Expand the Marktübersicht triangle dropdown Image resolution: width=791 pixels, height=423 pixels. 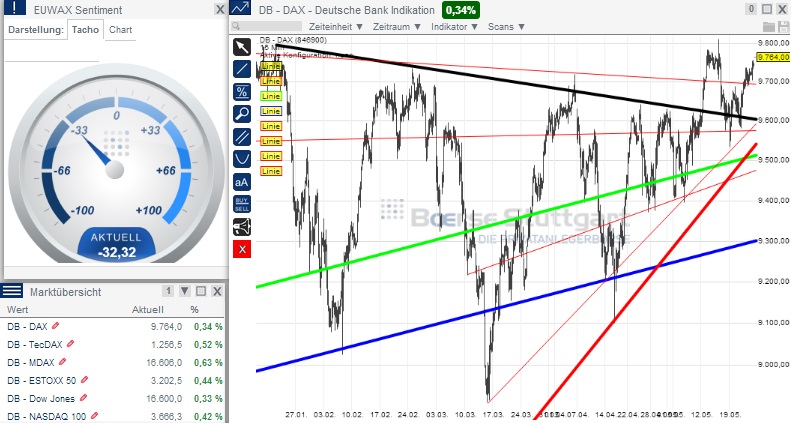(185, 291)
